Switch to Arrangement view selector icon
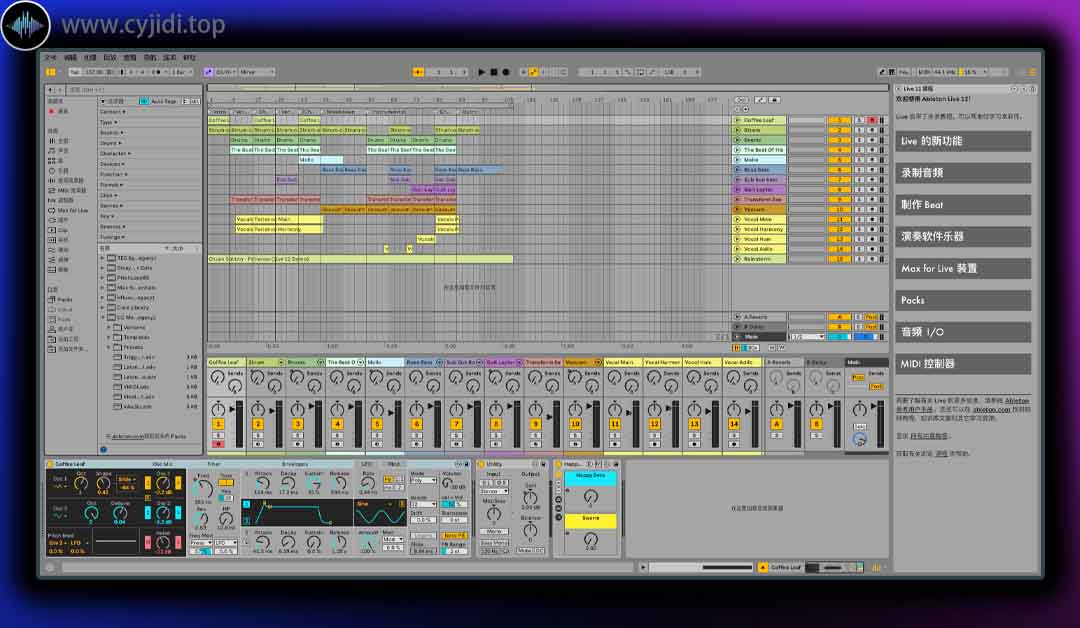Viewport: 1080px width, 628px height. point(1032,72)
